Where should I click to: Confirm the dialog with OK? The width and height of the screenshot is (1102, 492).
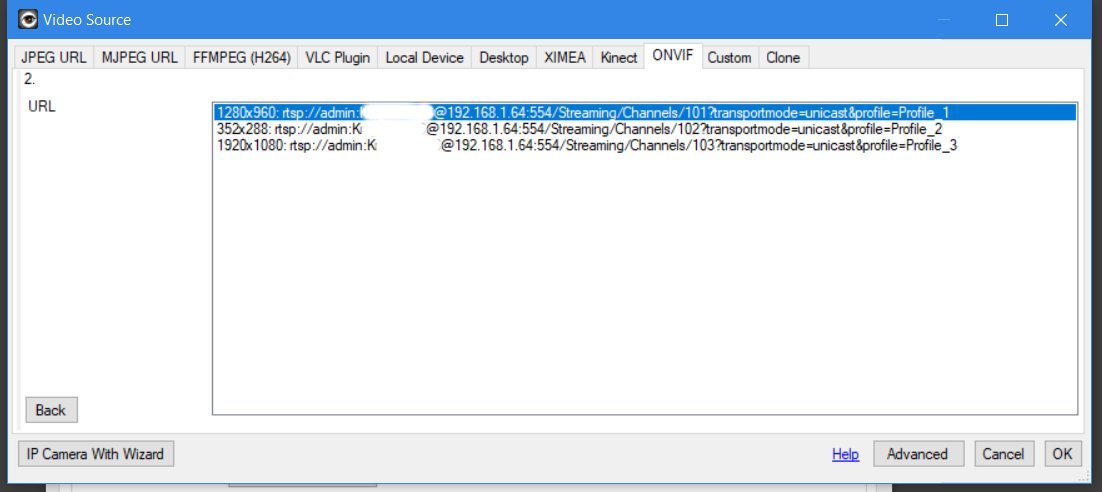pos(1062,454)
